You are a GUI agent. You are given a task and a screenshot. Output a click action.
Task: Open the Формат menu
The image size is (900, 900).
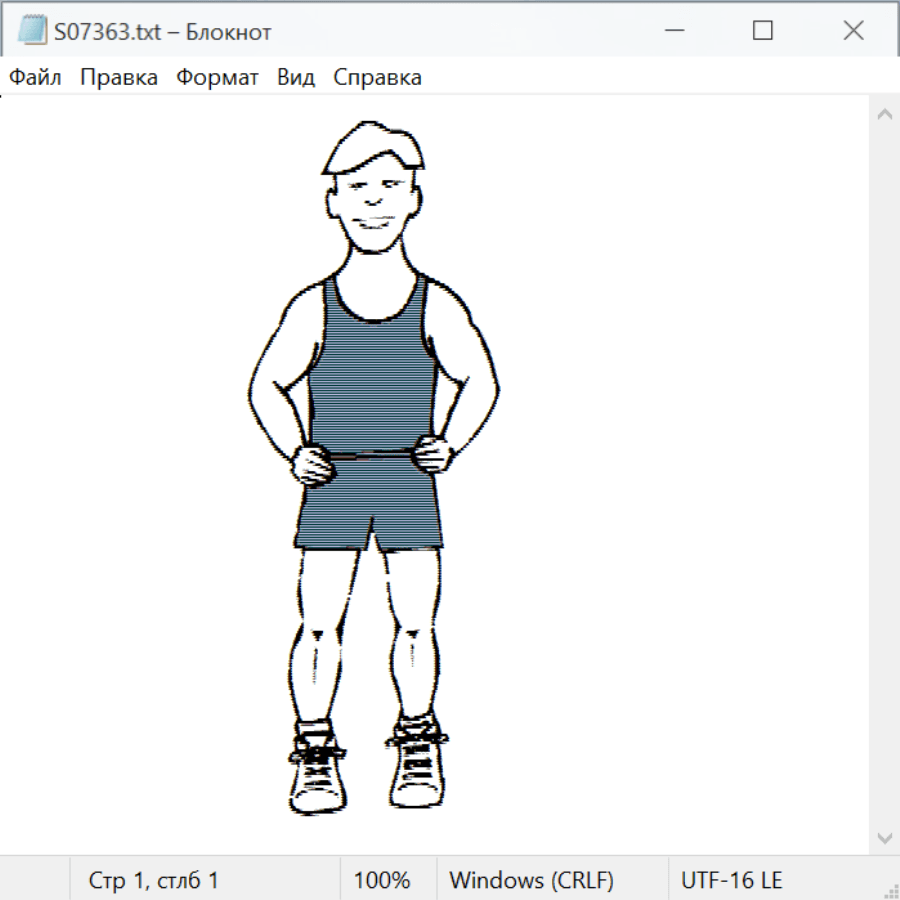(217, 78)
